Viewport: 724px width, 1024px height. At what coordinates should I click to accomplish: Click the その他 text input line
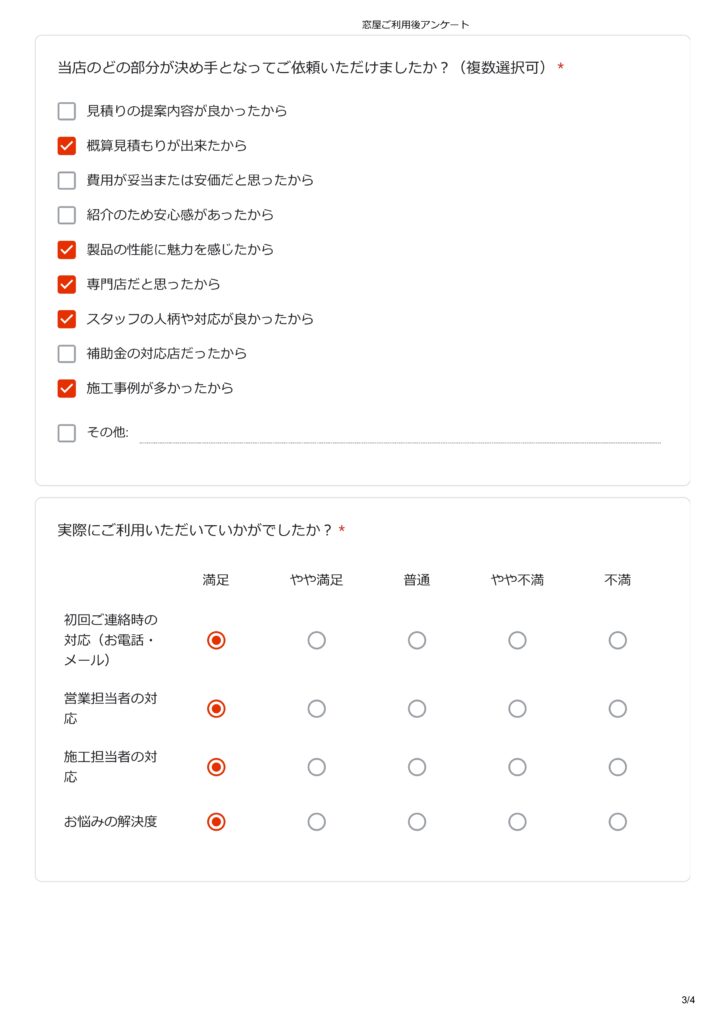point(400,434)
